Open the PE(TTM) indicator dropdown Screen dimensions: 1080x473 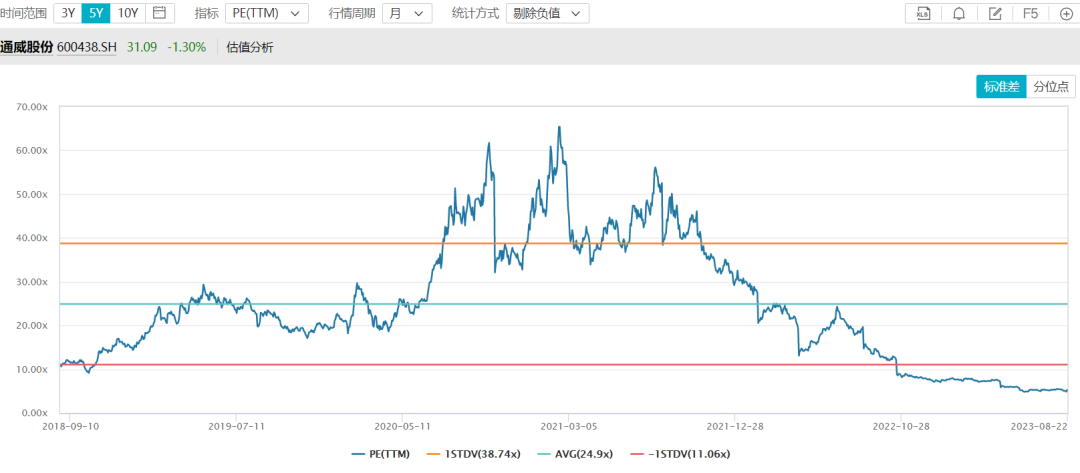coord(267,13)
